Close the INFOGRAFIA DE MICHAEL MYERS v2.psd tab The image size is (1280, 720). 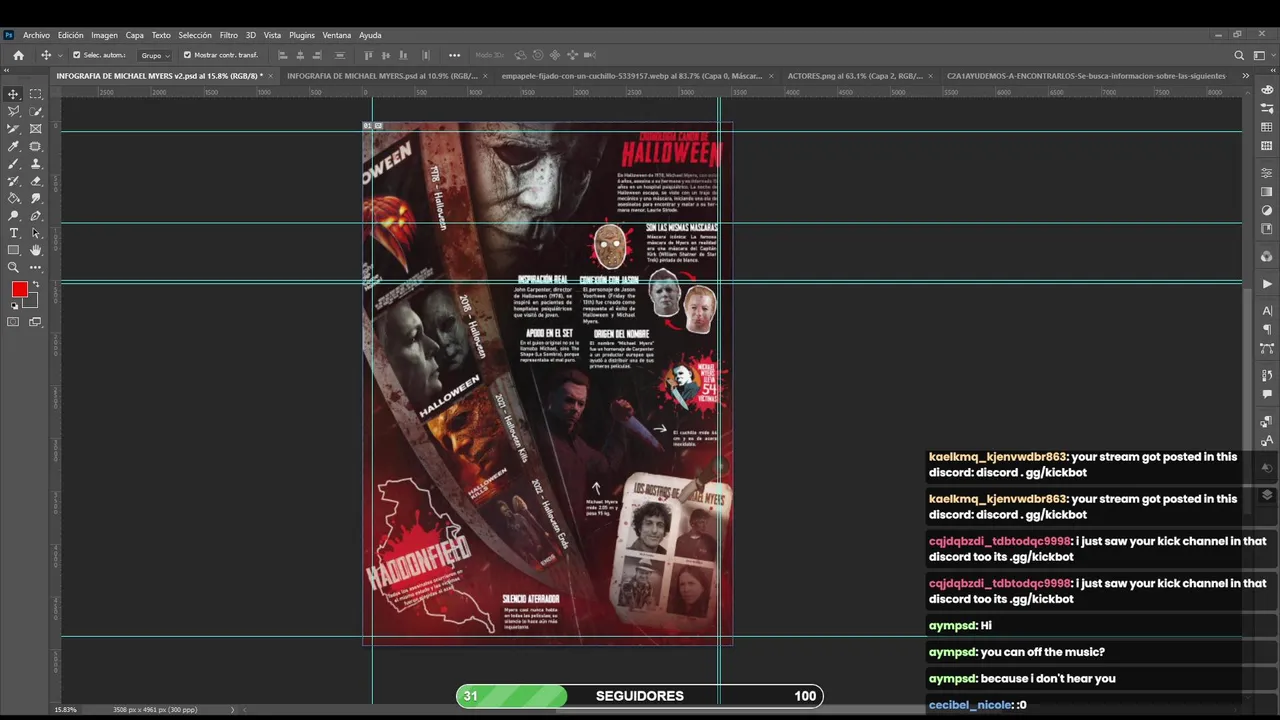[x=271, y=76]
